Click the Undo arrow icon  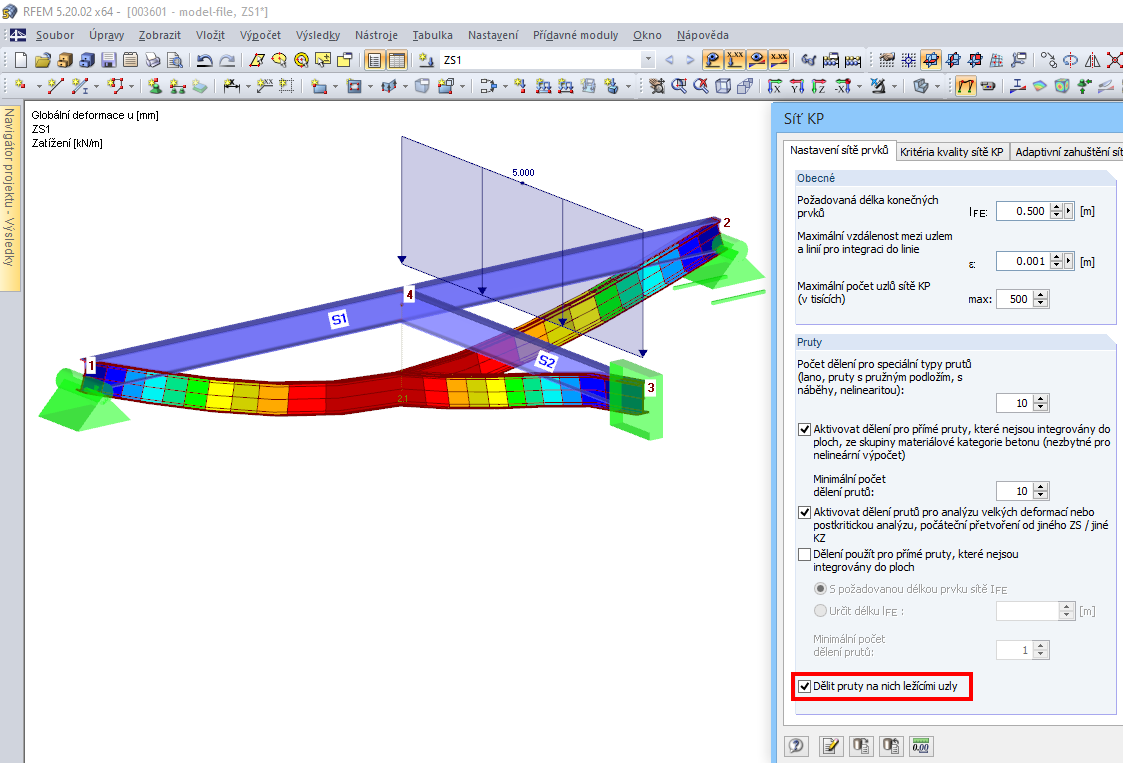[x=205, y=60]
